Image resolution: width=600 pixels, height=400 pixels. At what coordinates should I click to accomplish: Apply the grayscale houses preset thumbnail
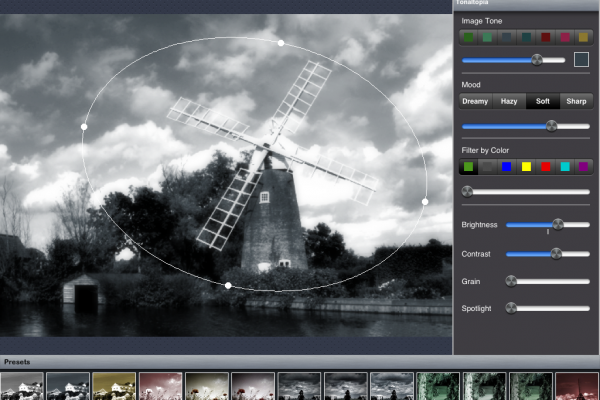point(21,386)
